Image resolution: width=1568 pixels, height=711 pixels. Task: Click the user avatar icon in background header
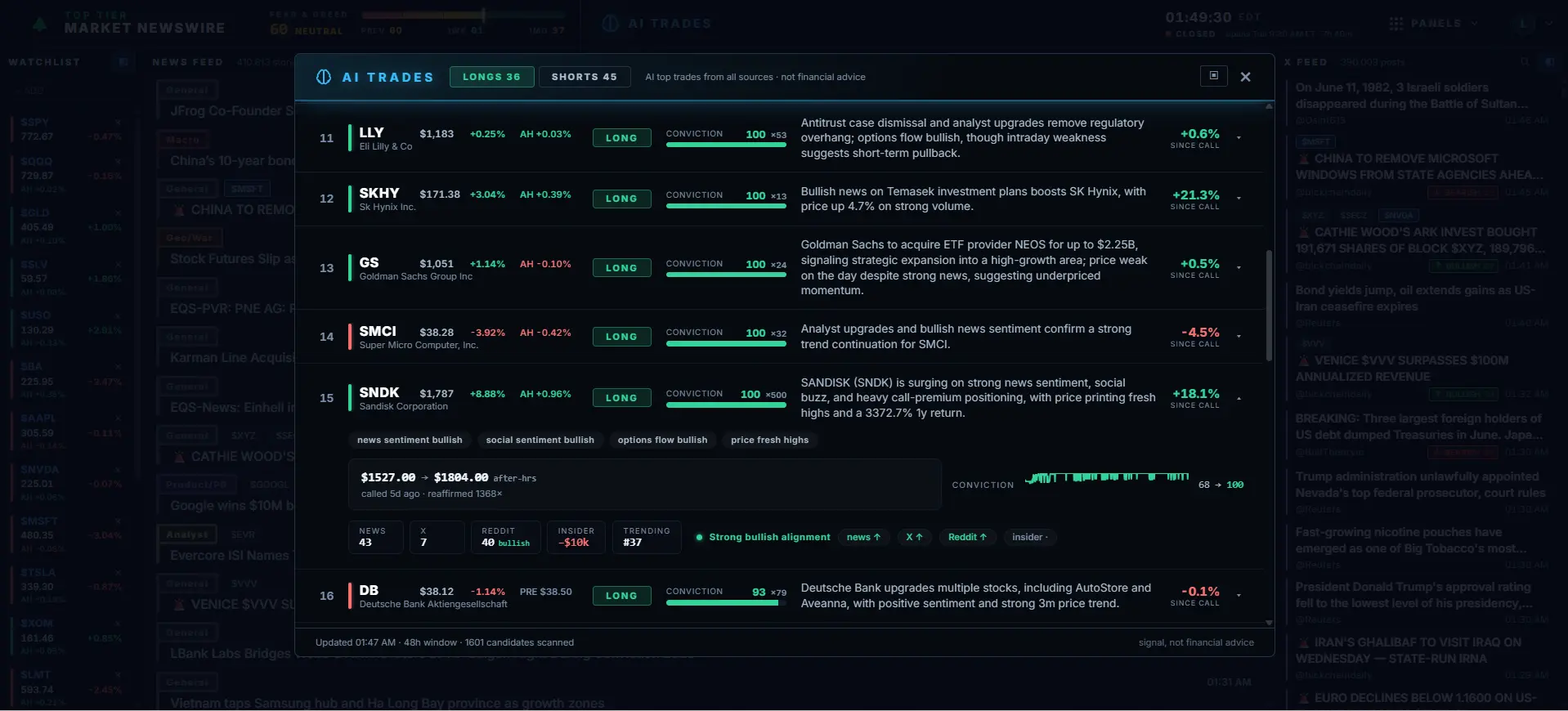[1522, 24]
